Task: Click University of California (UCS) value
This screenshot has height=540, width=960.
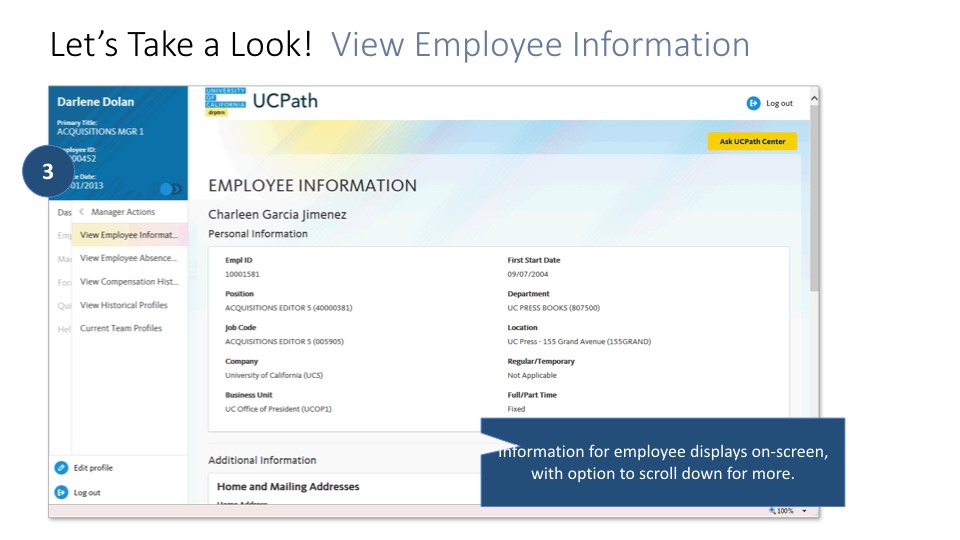Action: [274, 375]
